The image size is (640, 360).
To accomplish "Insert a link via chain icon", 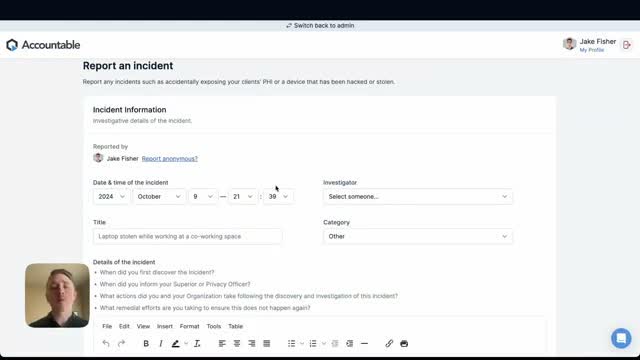I will [389, 344].
